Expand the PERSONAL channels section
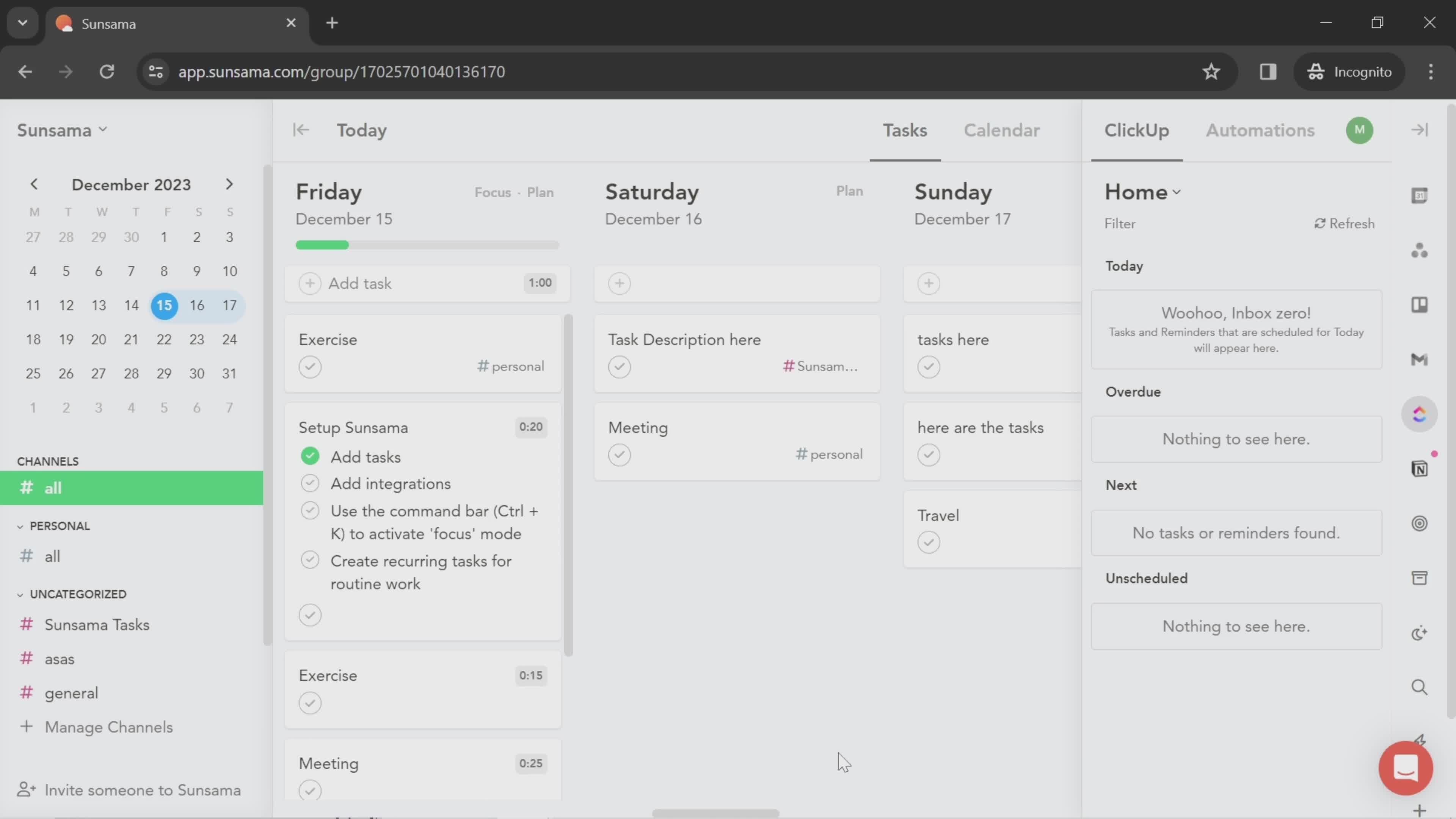 [20, 525]
